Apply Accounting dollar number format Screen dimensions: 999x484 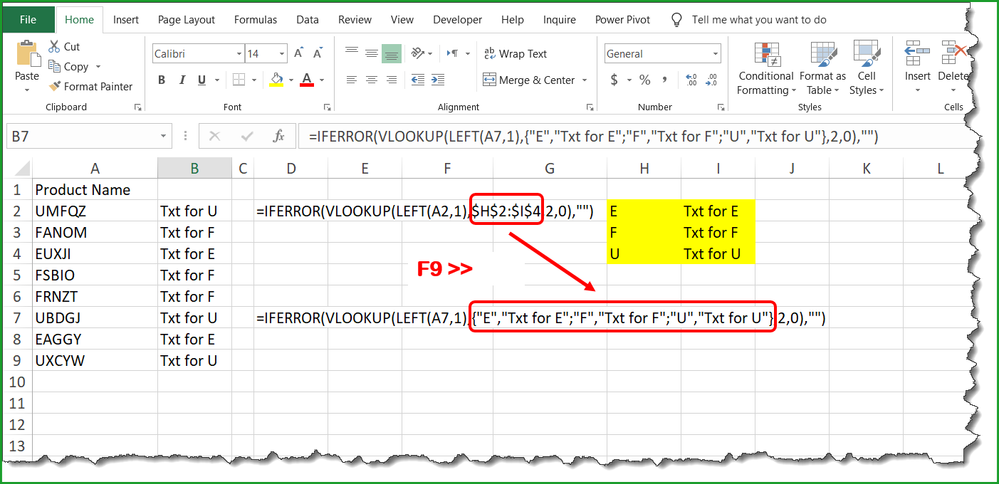coord(614,80)
